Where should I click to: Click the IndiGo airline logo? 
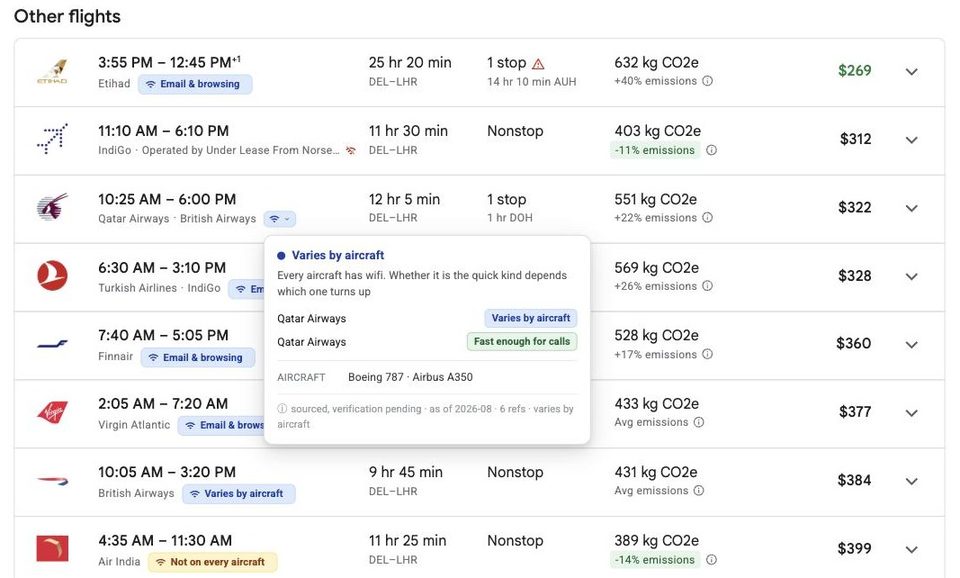(52, 139)
